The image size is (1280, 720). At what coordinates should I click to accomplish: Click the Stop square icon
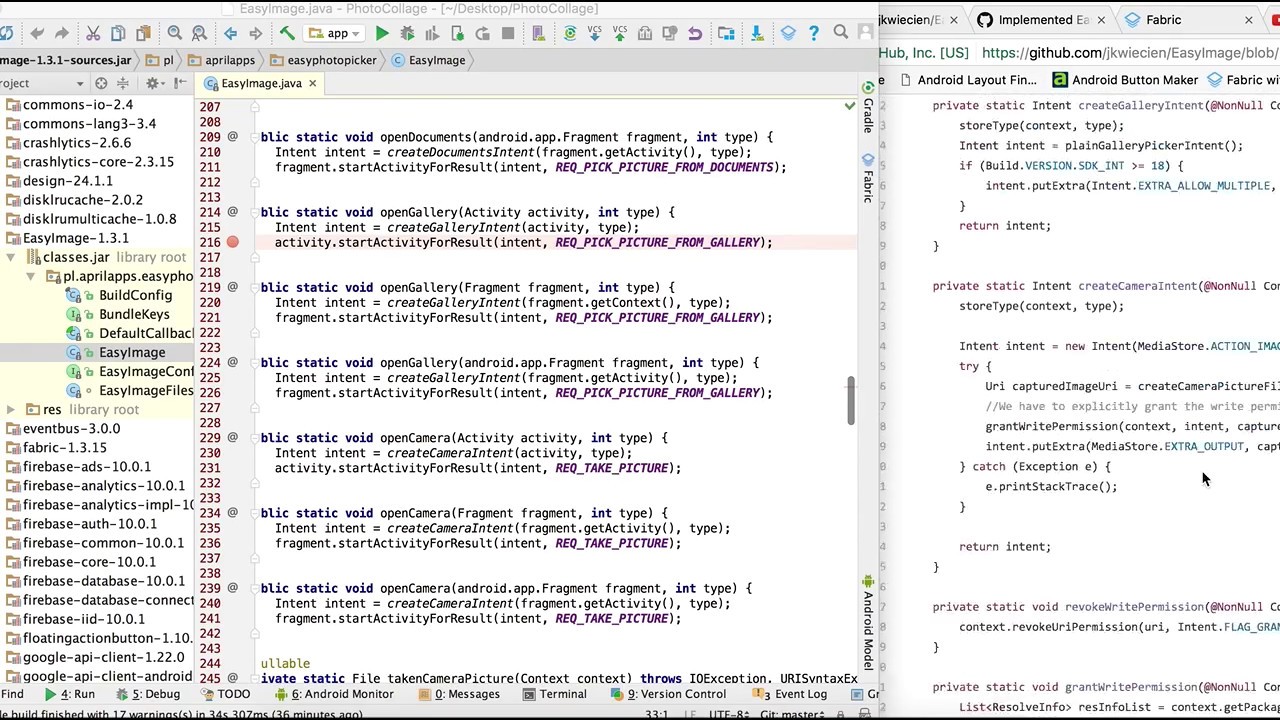508,33
